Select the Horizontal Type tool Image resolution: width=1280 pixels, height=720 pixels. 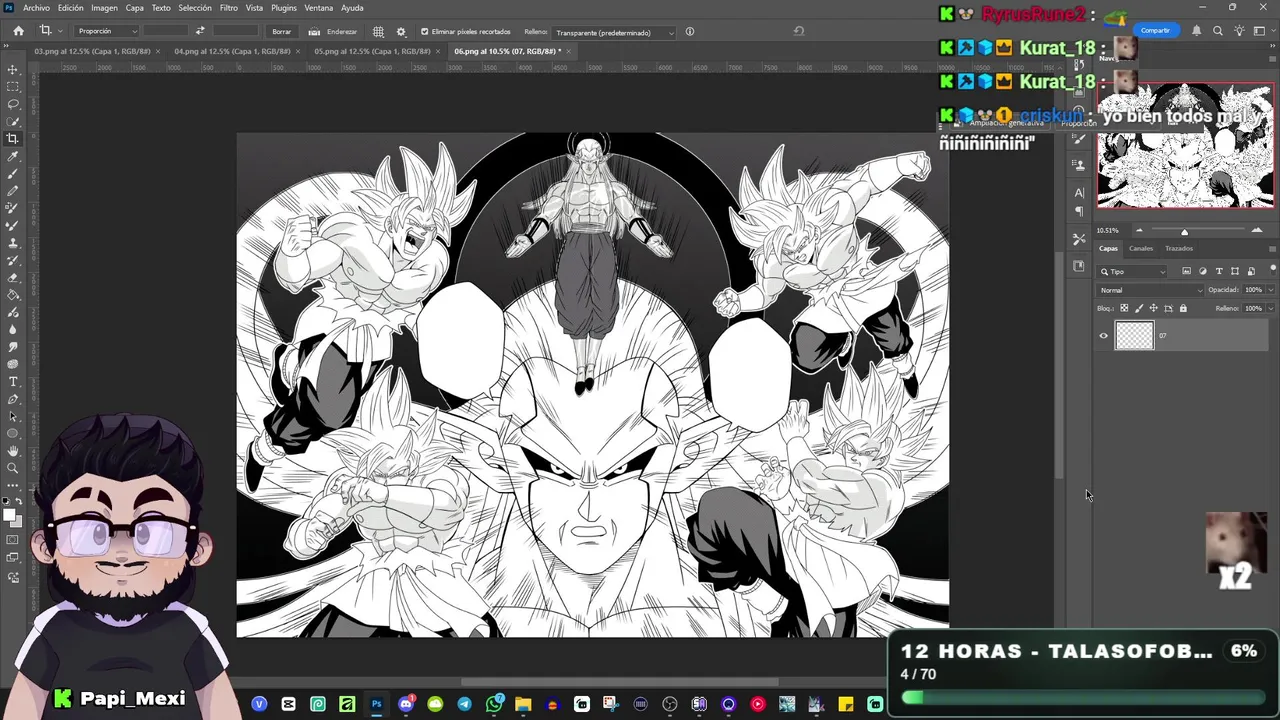[x=13, y=381]
